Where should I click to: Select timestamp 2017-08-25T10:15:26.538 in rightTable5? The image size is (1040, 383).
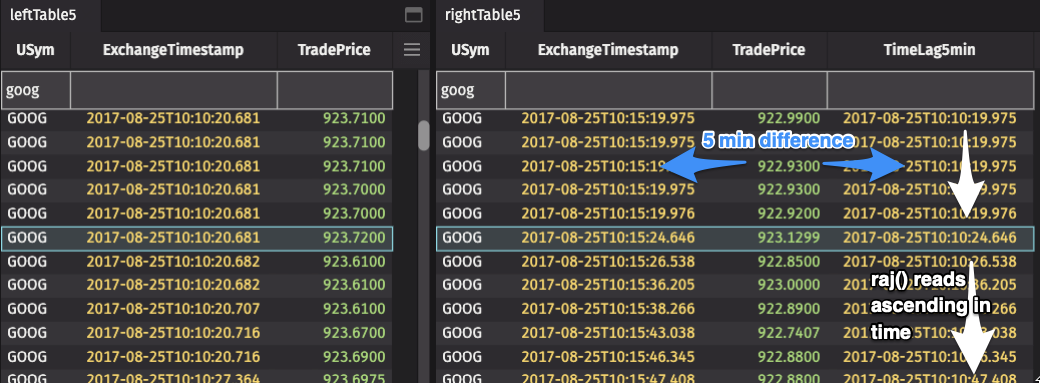tap(608, 262)
